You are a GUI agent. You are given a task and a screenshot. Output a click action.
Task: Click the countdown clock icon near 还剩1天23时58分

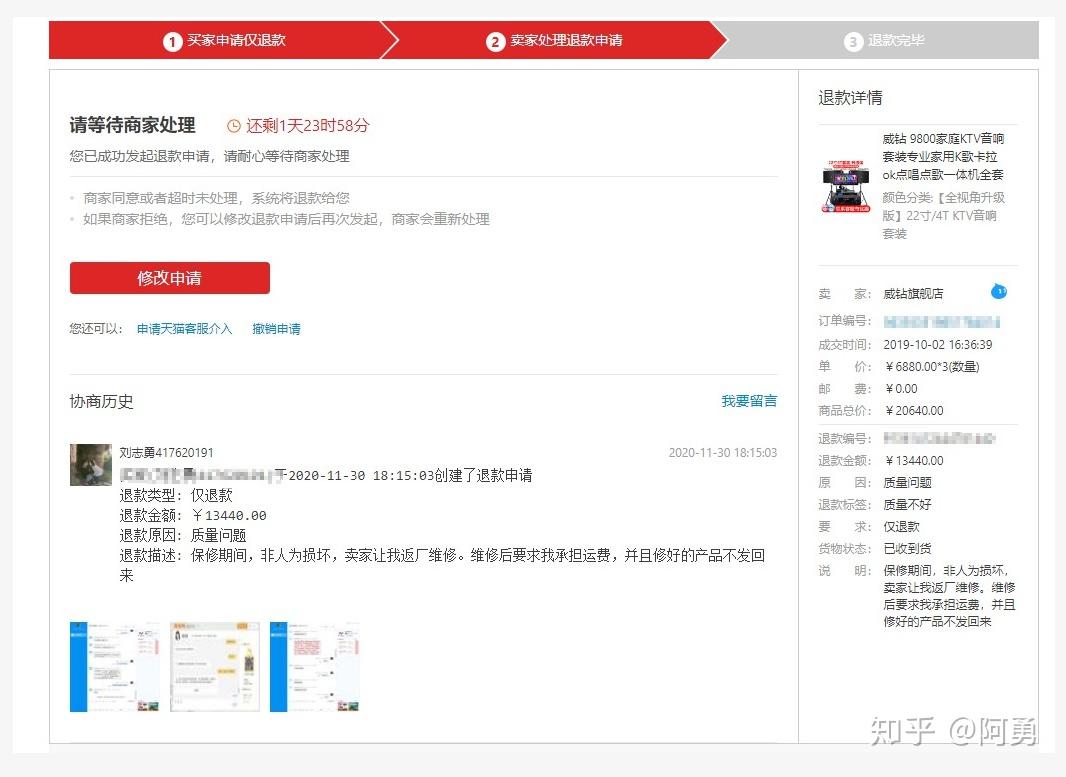pyautogui.click(x=232, y=125)
